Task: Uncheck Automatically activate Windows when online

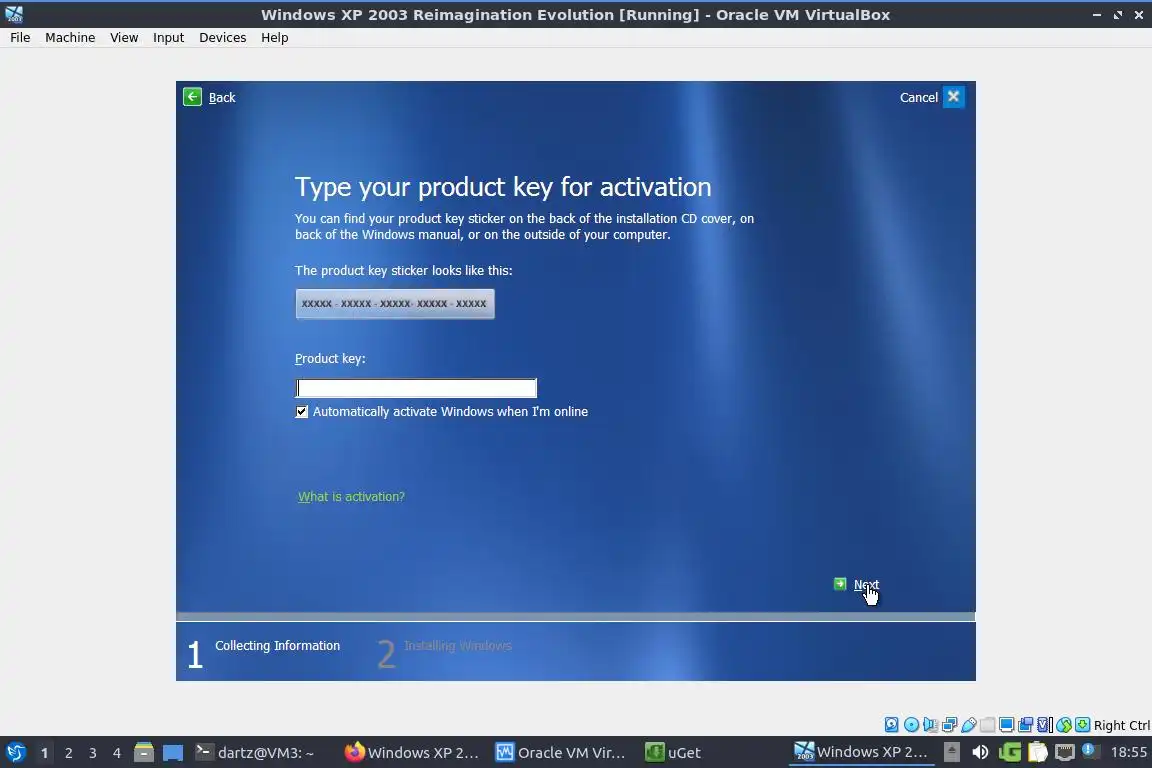Action: coord(302,412)
